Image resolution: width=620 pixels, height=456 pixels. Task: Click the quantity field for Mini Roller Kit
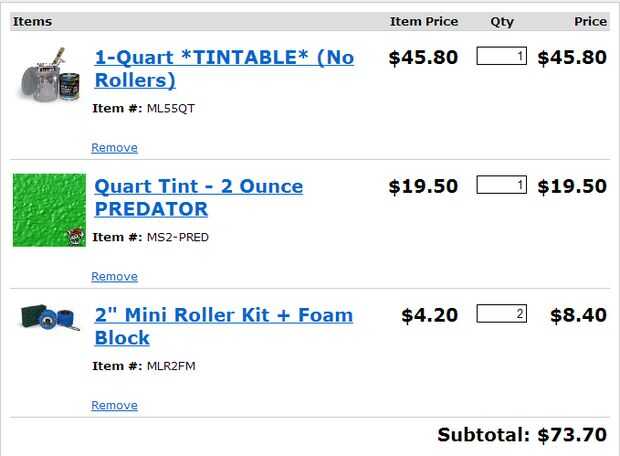point(501,314)
